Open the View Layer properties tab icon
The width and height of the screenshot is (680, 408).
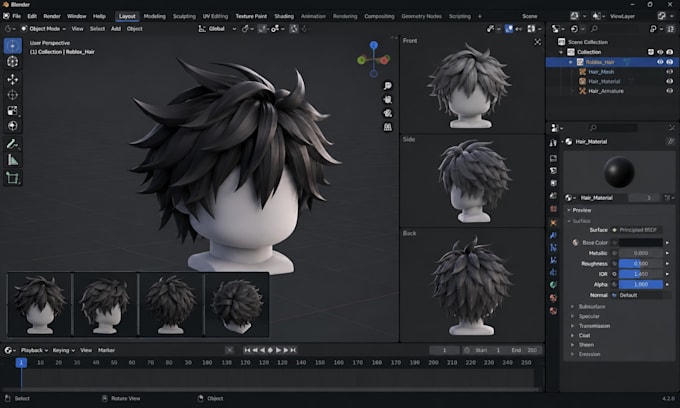click(553, 183)
